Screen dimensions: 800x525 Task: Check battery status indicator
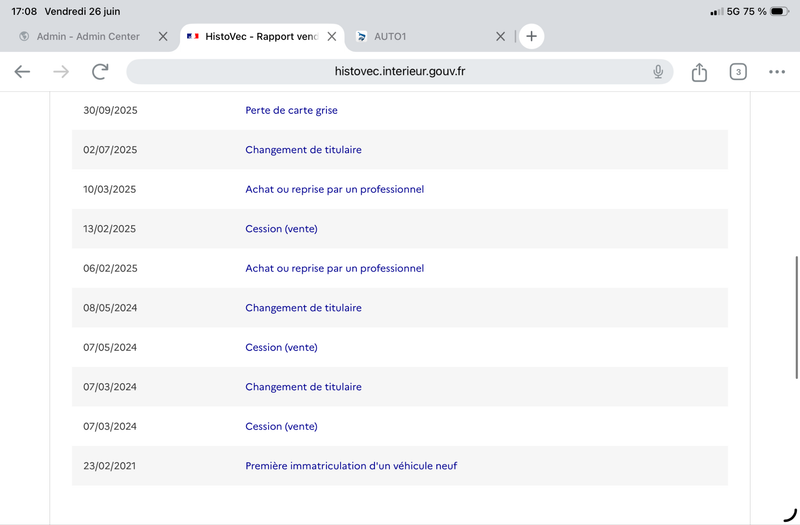[x=779, y=11]
